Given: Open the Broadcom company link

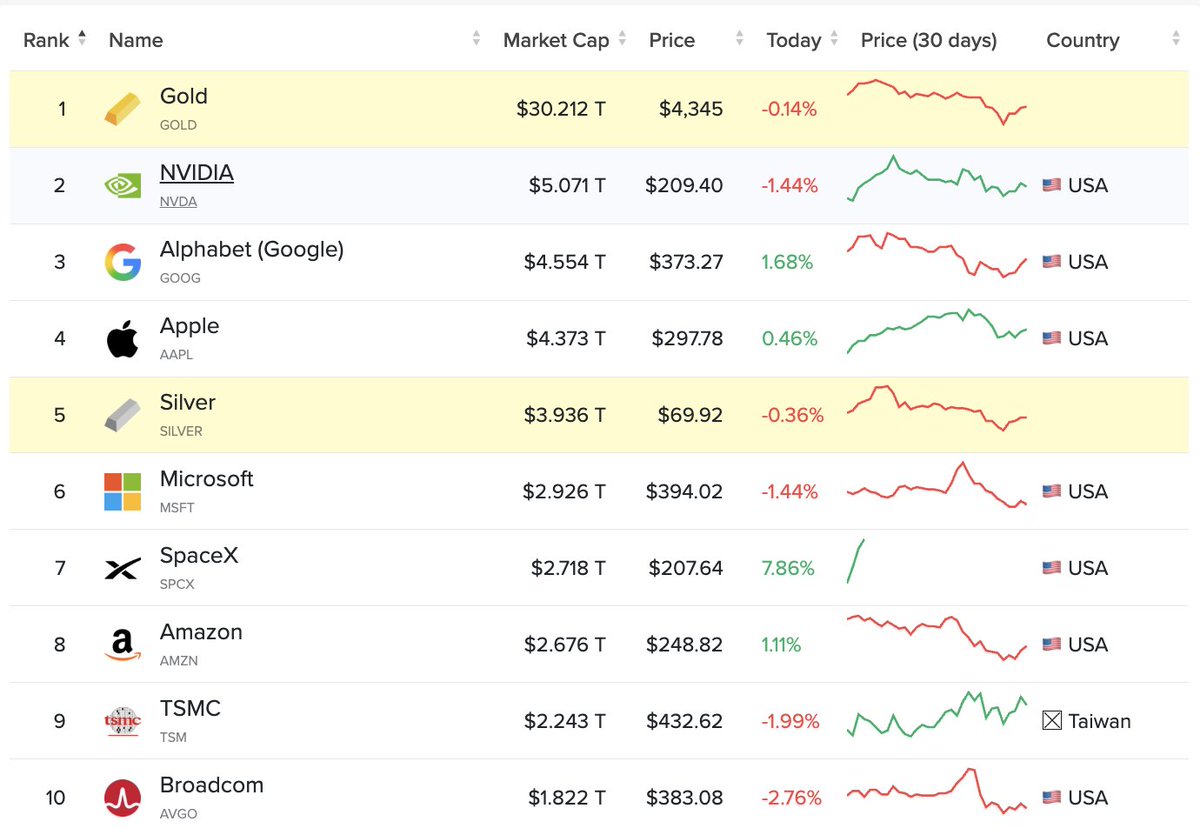Looking at the screenshot, I should (x=212, y=785).
